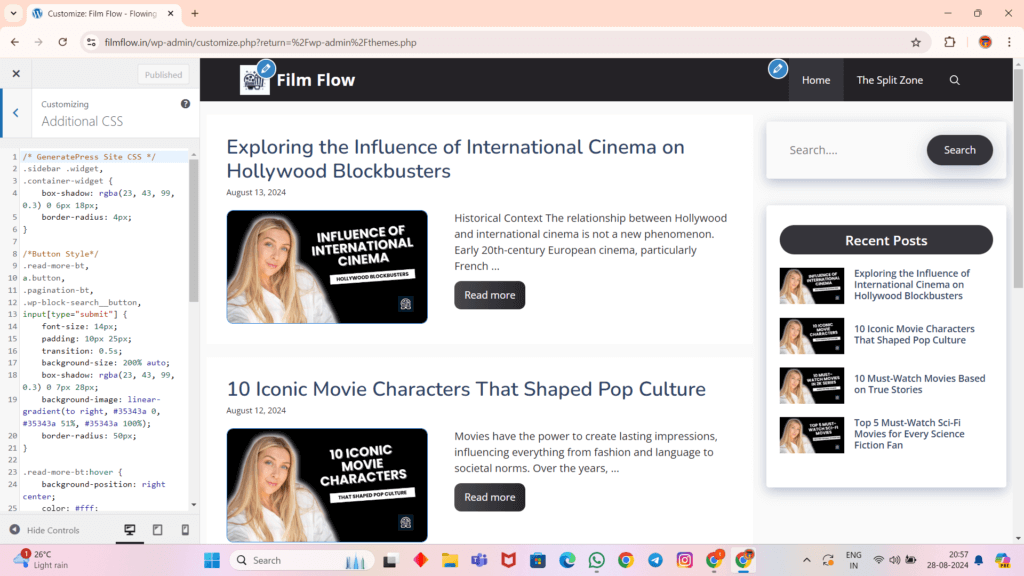
Task: Click the disabled Published button
Action: coord(163,74)
